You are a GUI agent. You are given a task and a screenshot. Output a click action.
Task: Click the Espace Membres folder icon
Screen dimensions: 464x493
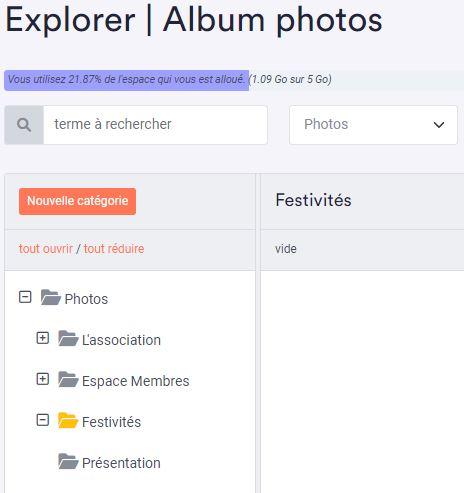click(68, 380)
